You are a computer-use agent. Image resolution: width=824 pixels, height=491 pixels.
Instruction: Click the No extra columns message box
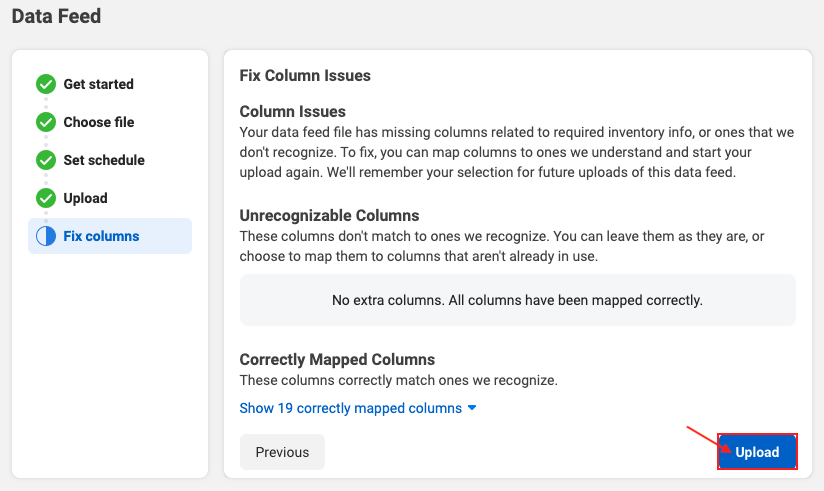pos(518,300)
